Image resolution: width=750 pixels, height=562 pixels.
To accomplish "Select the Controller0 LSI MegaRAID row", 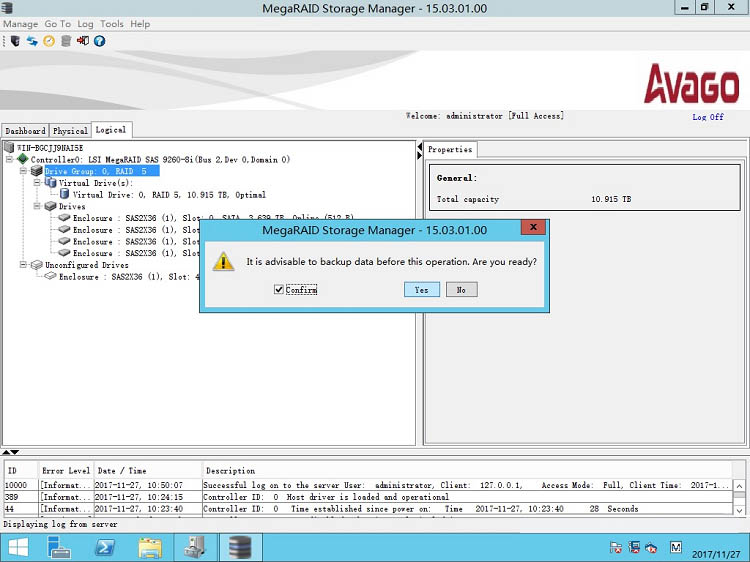I will coord(160,159).
